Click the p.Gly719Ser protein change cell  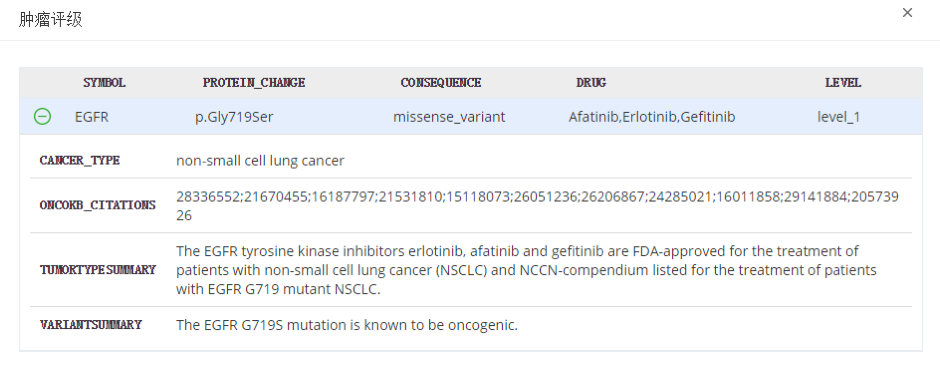pyautogui.click(x=234, y=117)
